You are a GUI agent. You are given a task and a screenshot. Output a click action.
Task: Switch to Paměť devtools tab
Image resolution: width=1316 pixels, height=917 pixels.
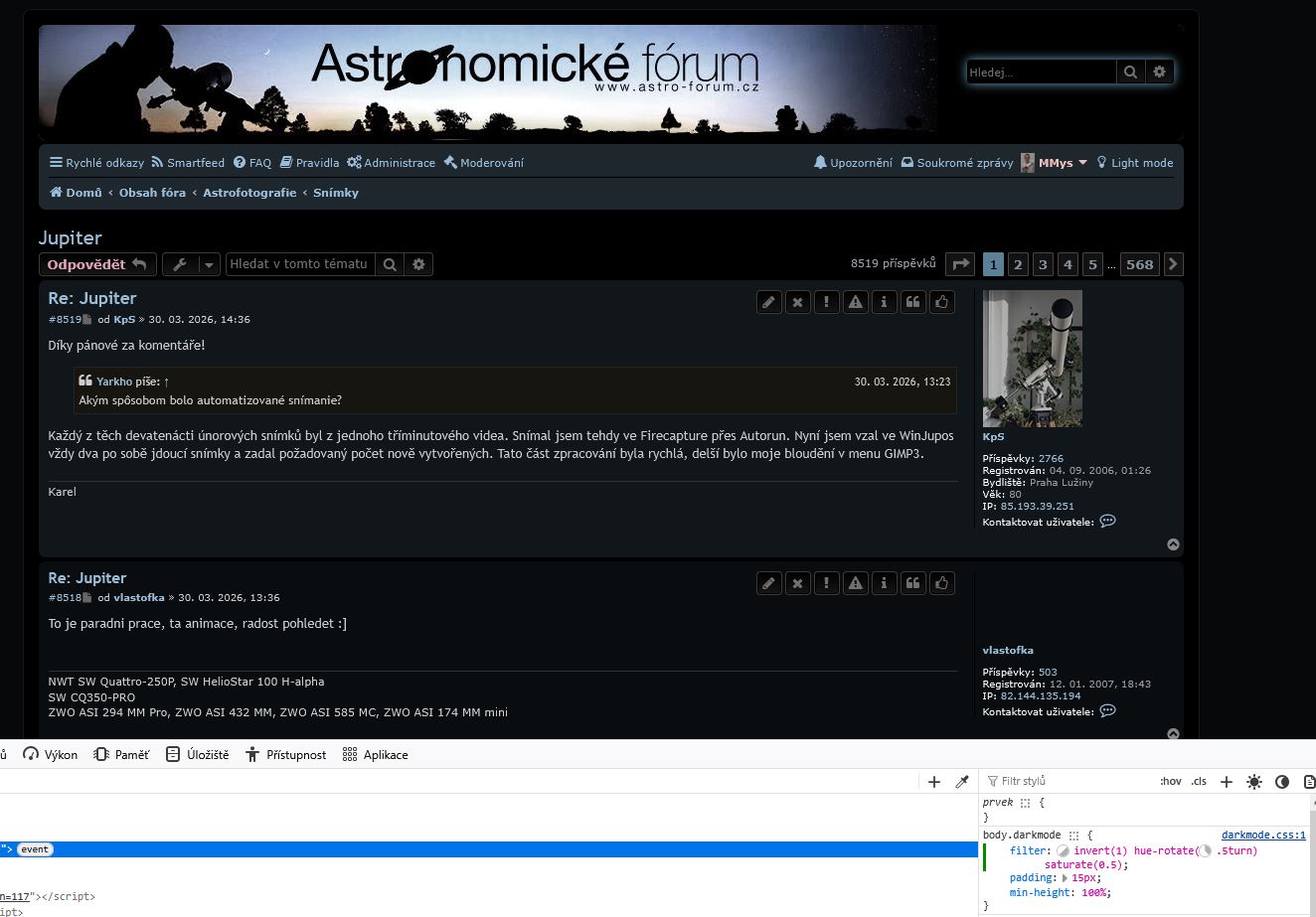121,755
